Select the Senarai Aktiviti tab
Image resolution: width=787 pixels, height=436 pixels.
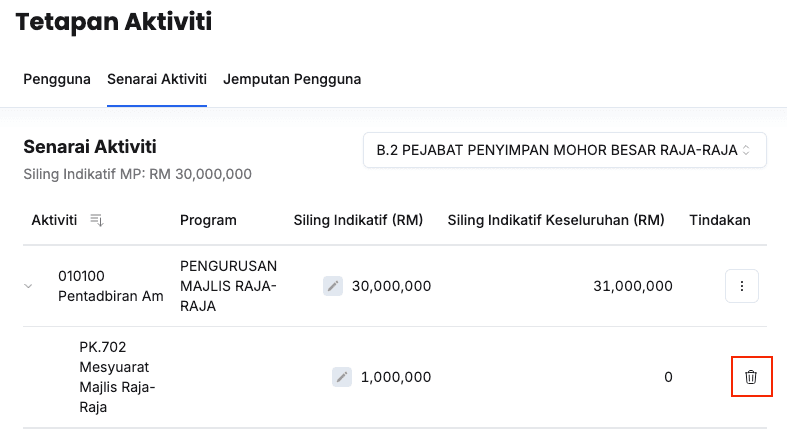157,79
